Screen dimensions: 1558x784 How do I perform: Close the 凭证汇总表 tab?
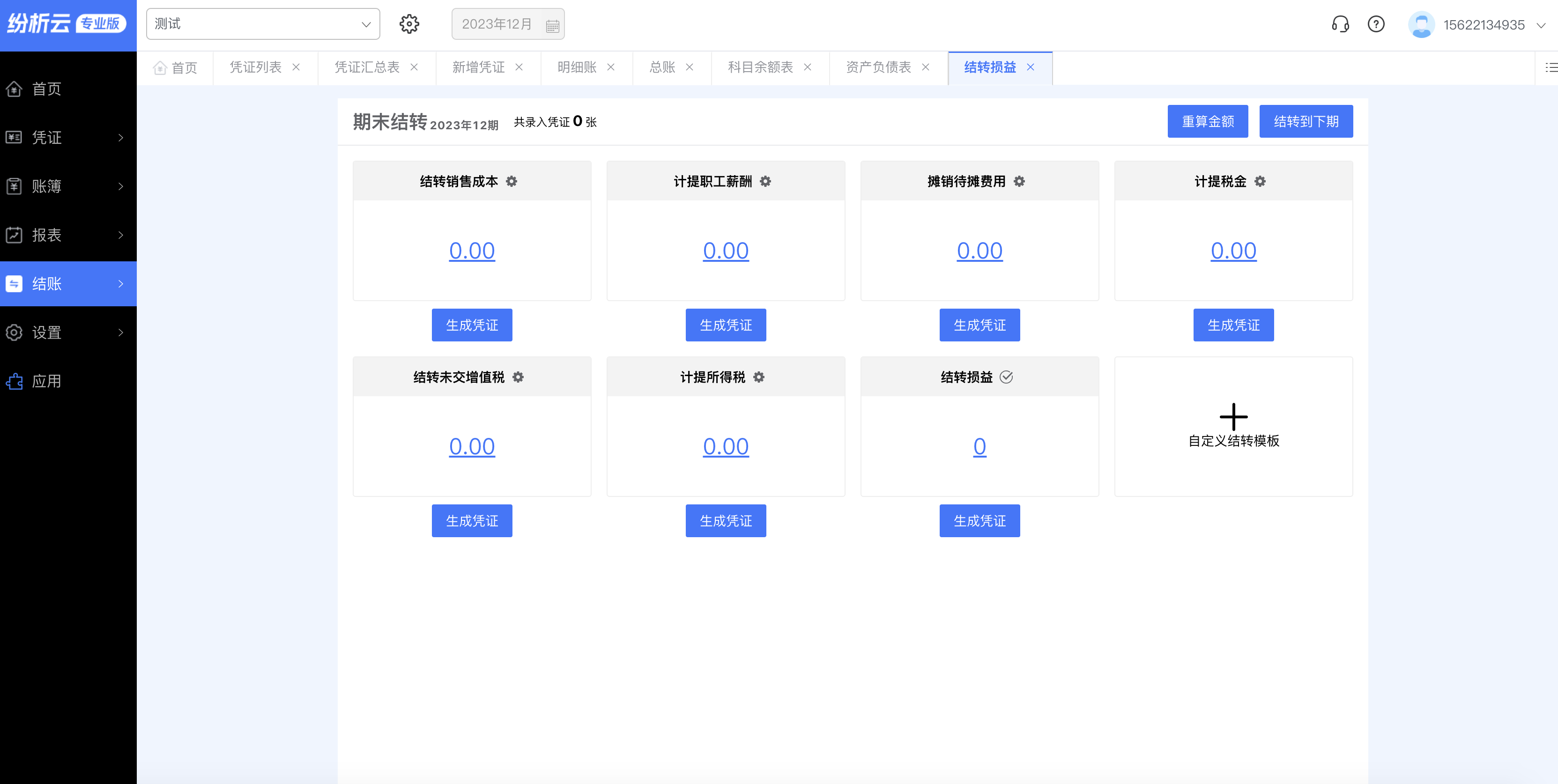pos(414,67)
